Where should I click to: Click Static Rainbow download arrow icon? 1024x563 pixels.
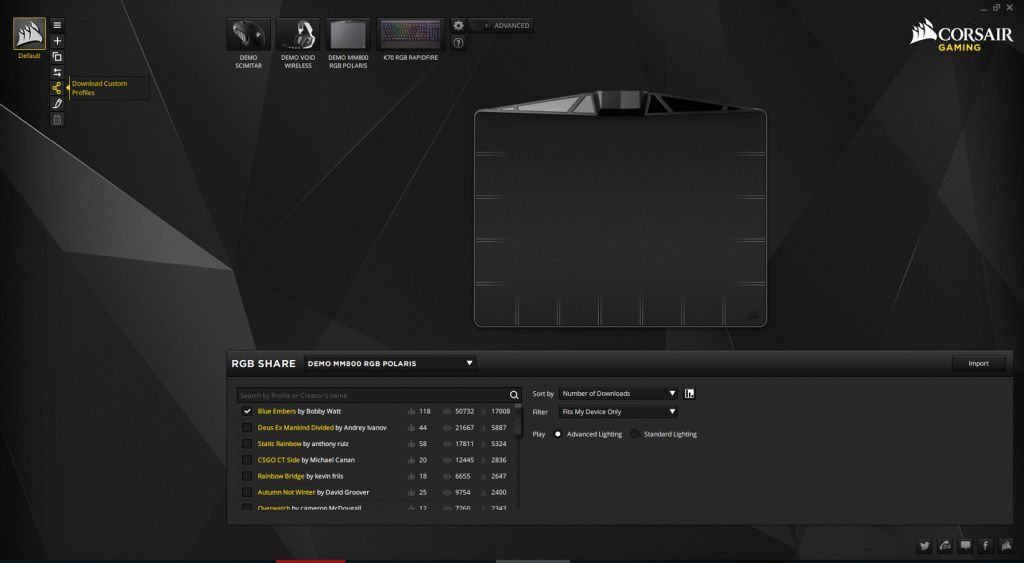(x=483, y=443)
